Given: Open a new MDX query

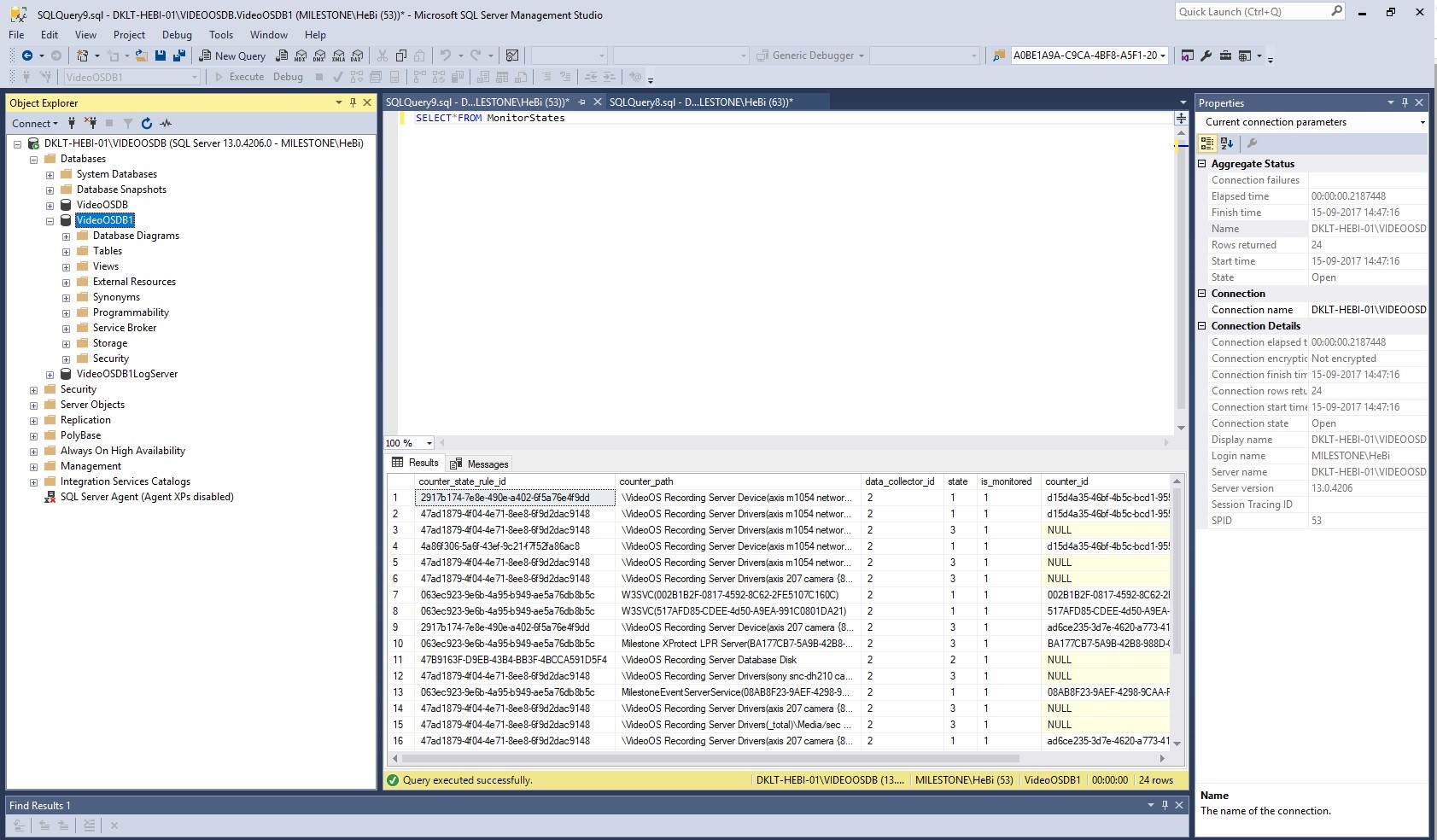Looking at the screenshot, I should pyautogui.click(x=301, y=55).
